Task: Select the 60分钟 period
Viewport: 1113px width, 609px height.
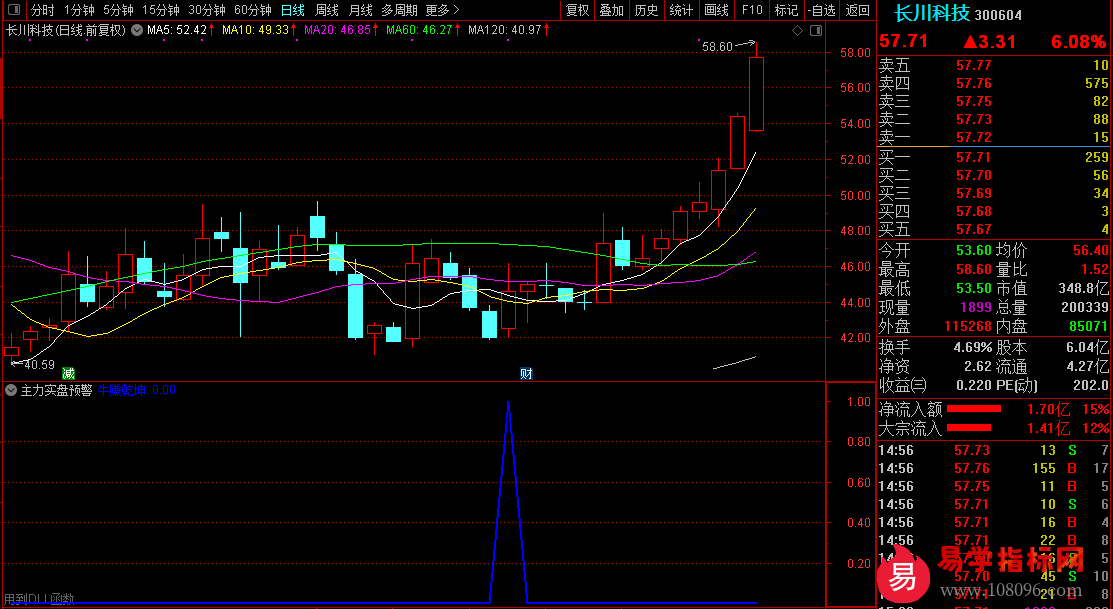Action: point(253,10)
